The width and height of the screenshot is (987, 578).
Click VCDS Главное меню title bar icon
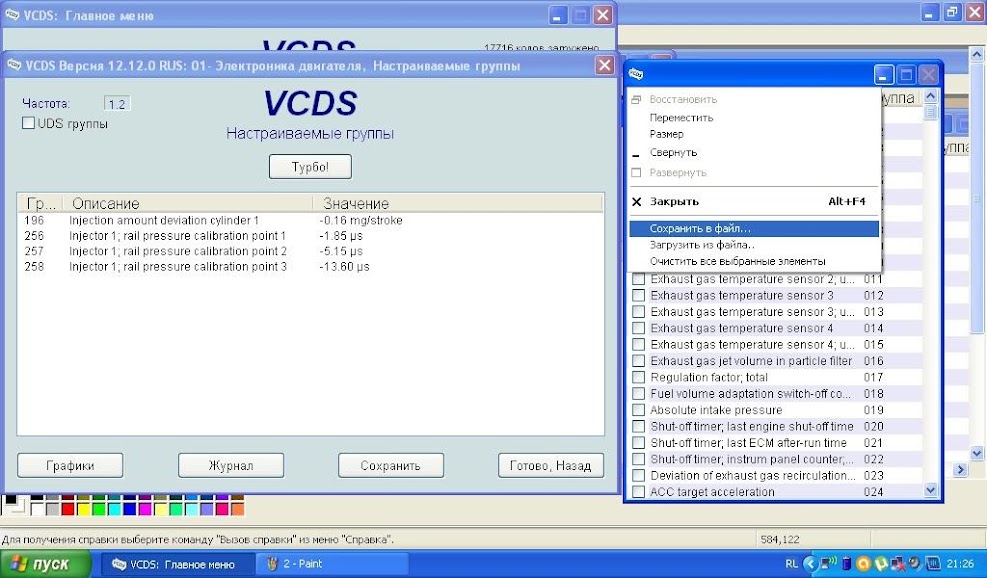[x=12, y=15]
